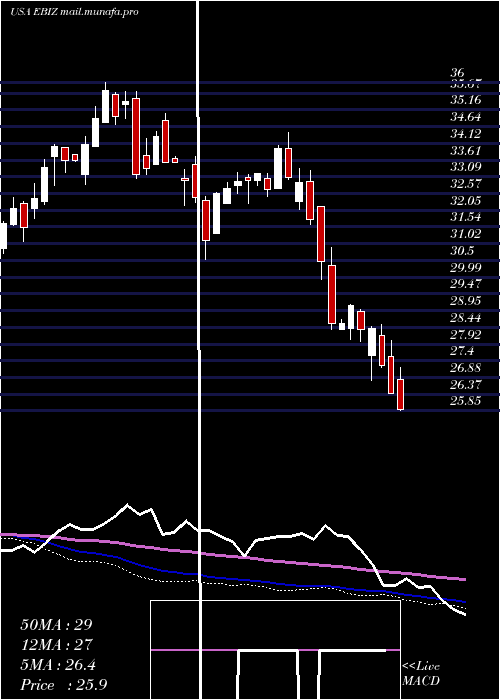The height and width of the screenshot is (700, 500).
Task: Click the 32.57 price axis label
Action: 466,183
